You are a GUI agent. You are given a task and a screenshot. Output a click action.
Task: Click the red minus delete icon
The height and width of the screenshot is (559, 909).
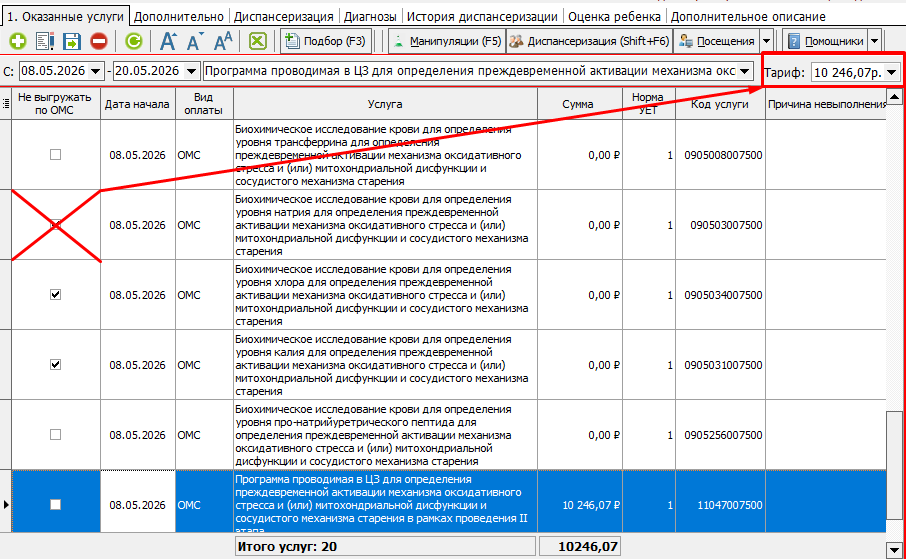[x=99, y=41]
